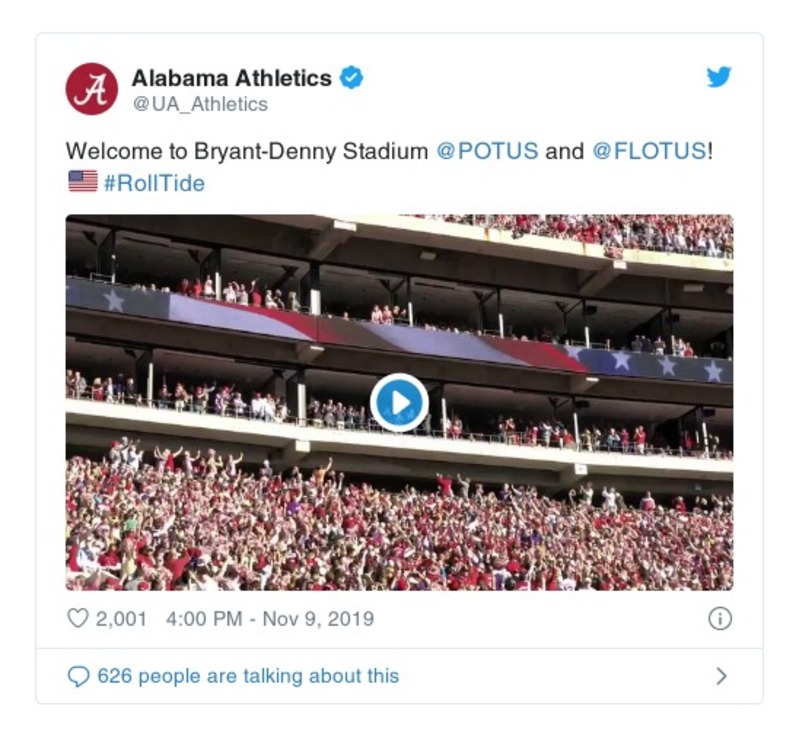Play the stadium video
Image resolution: width=799 pixels, height=741 pixels.
coord(399,402)
